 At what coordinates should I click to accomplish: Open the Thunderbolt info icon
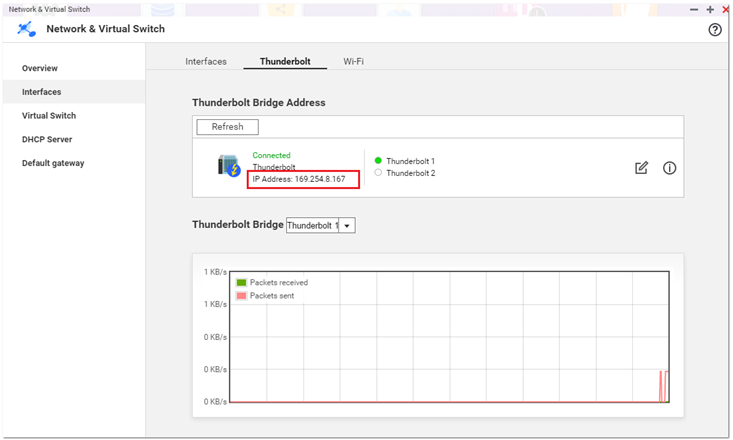click(670, 168)
